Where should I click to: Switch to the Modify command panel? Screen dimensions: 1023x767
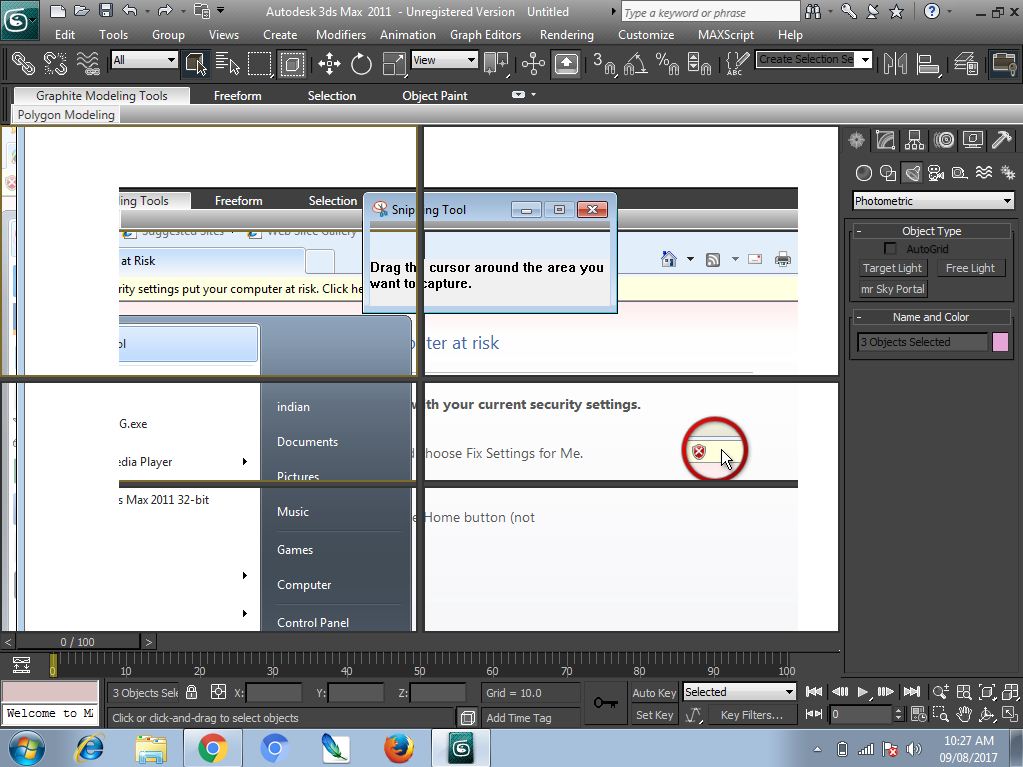(x=885, y=140)
